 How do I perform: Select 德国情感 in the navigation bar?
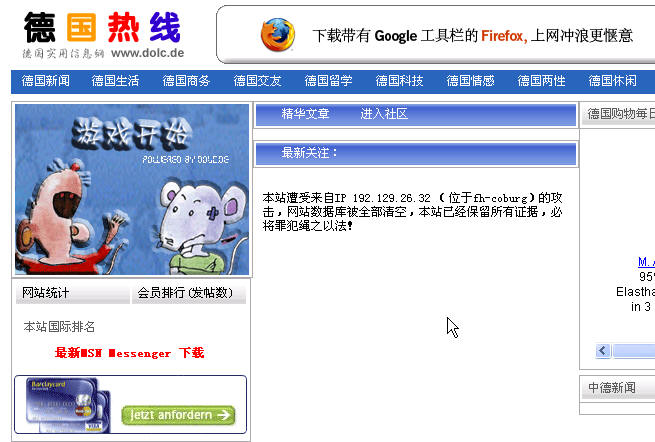pyautogui.click(x=470, y=81)
